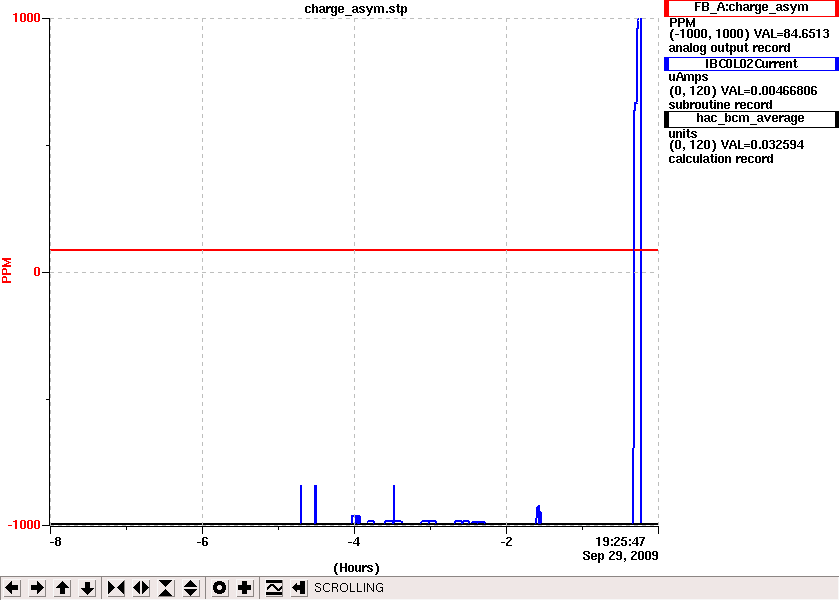This screenshot has width=839, height=600.
Task: Pan the plot up with the up-arrow button
Action: coord(62,588)
